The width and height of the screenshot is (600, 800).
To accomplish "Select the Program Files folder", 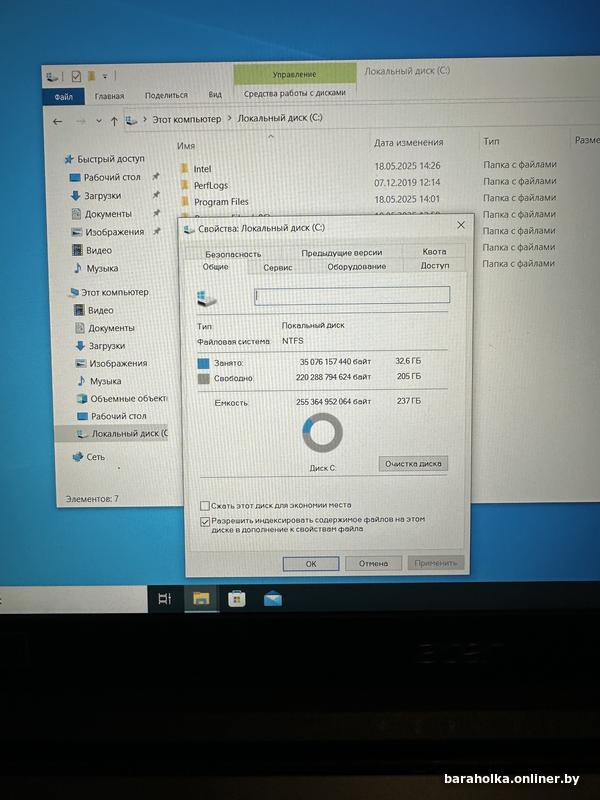I will [x=221, y=202].
